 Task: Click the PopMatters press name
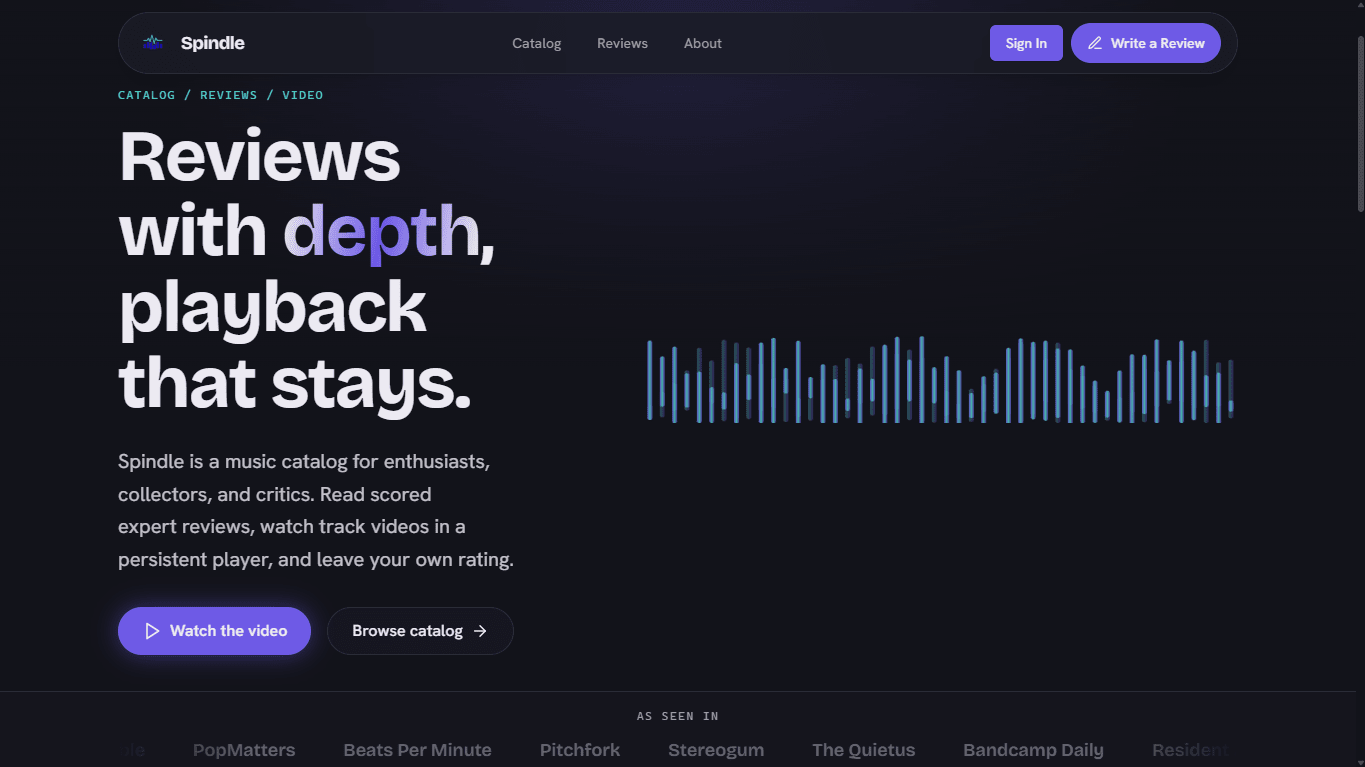coord(244,750)
